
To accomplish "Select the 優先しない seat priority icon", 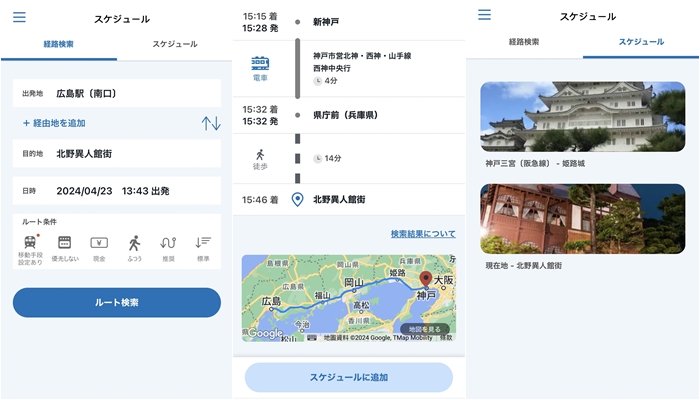I will 64,243.
